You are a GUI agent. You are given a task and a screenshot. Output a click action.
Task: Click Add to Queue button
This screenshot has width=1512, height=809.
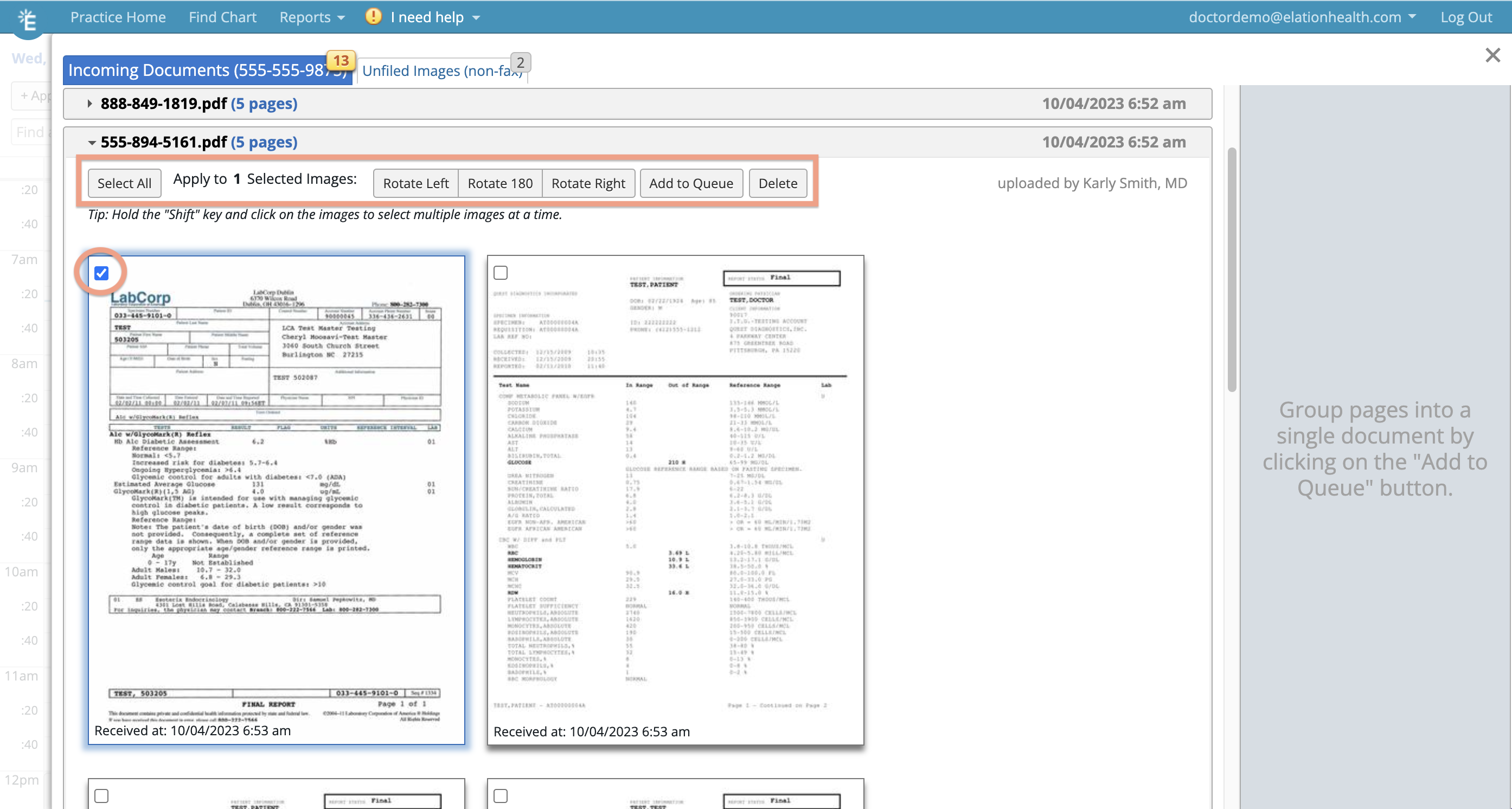(x=691, y=184)
